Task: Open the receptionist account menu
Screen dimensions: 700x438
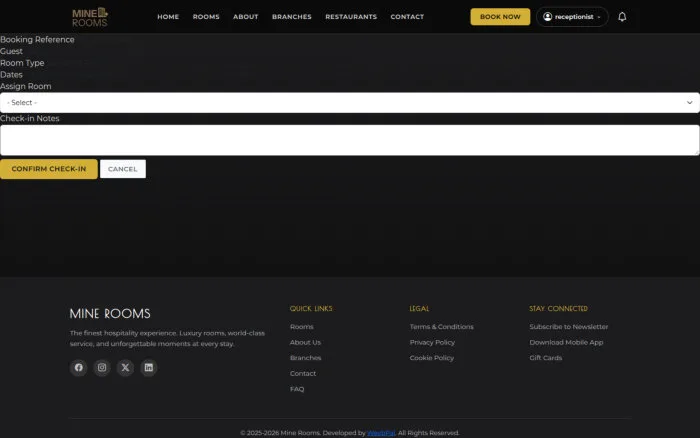Action: [572, 17]
